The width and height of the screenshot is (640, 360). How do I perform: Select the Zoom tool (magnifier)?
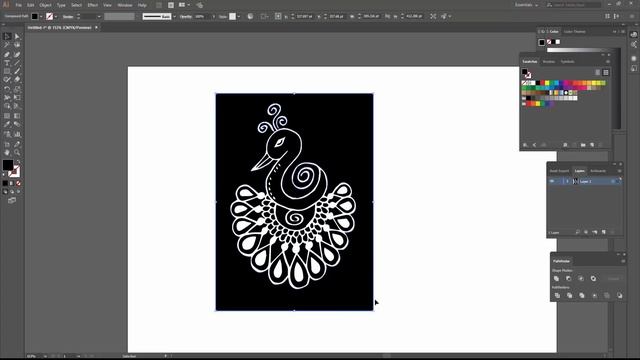[17, 153]
